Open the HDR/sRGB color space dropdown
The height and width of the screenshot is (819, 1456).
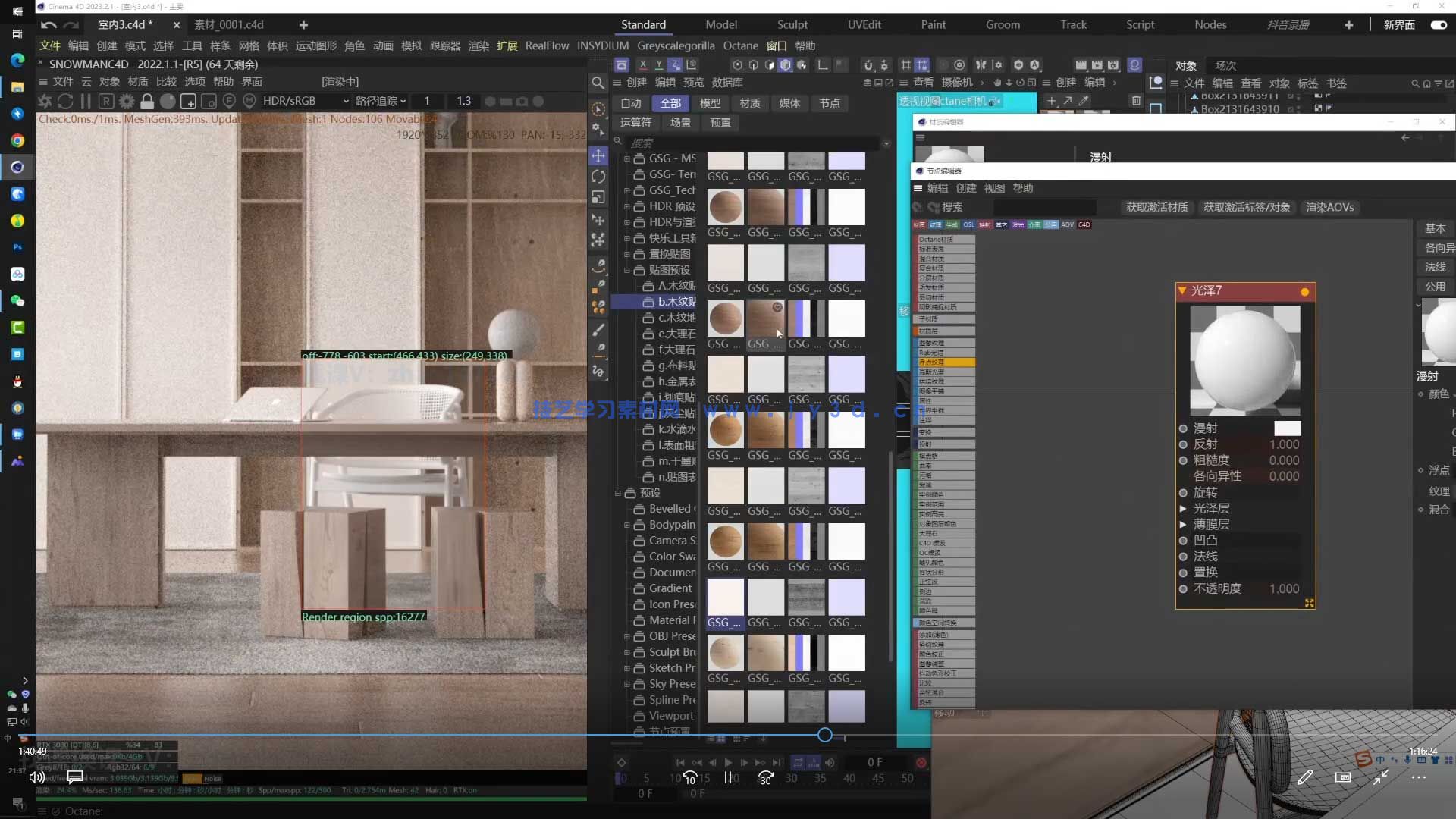tap(305, 101)
